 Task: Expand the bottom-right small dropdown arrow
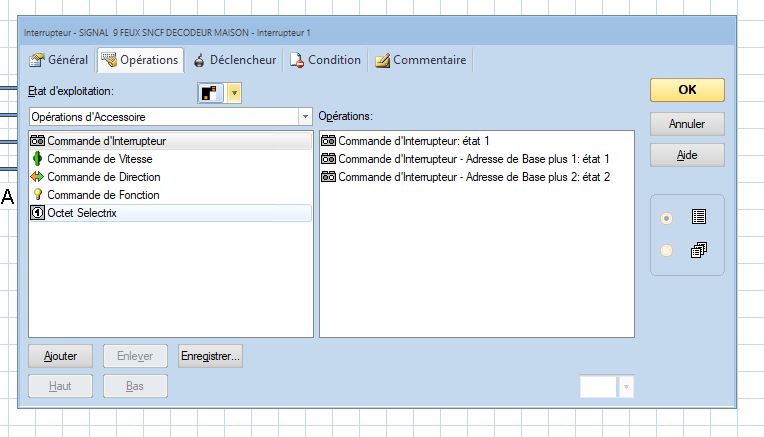tap(626, 387)
